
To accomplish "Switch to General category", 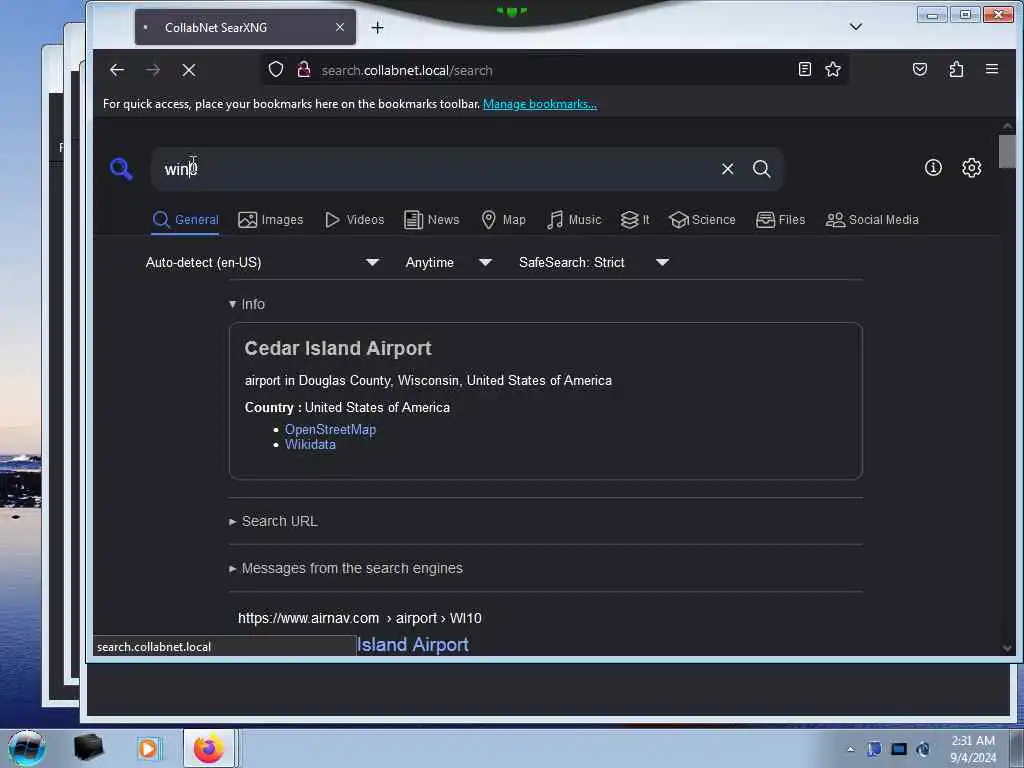I will click(x=185, y=220).
